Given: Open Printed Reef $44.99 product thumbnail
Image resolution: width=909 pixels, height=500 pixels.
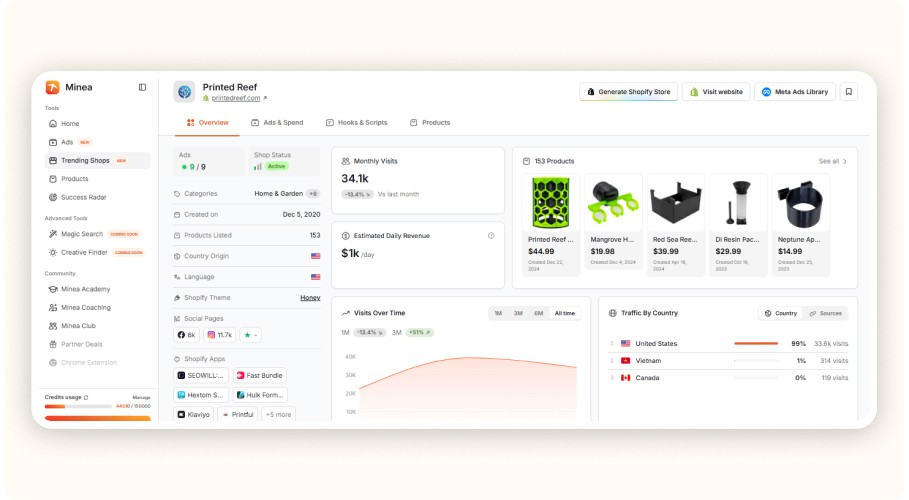Looking at the screenshot, I should coord(551,203).
